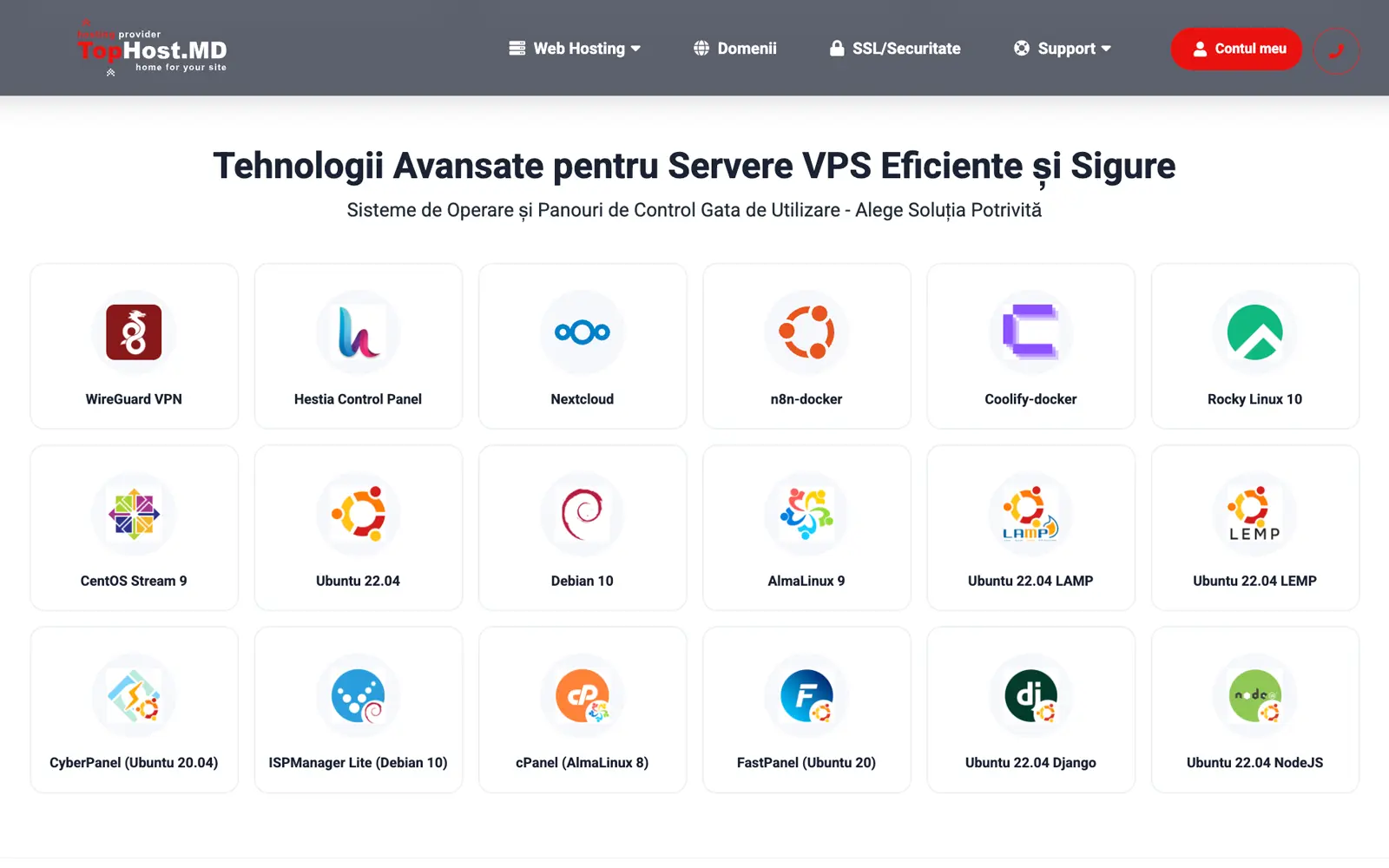Click the globe icon beside Domenii
Screen dimensions: 1389x868
point(701,49)
